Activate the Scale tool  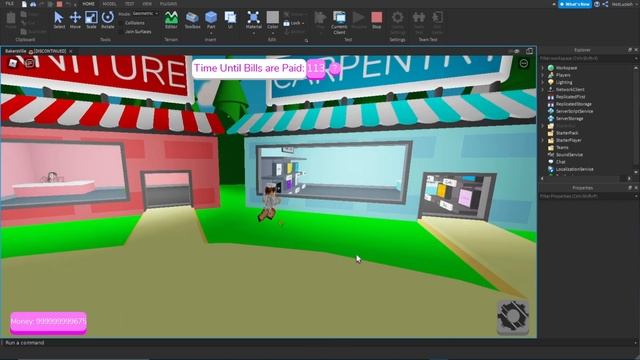coord(91,20)
